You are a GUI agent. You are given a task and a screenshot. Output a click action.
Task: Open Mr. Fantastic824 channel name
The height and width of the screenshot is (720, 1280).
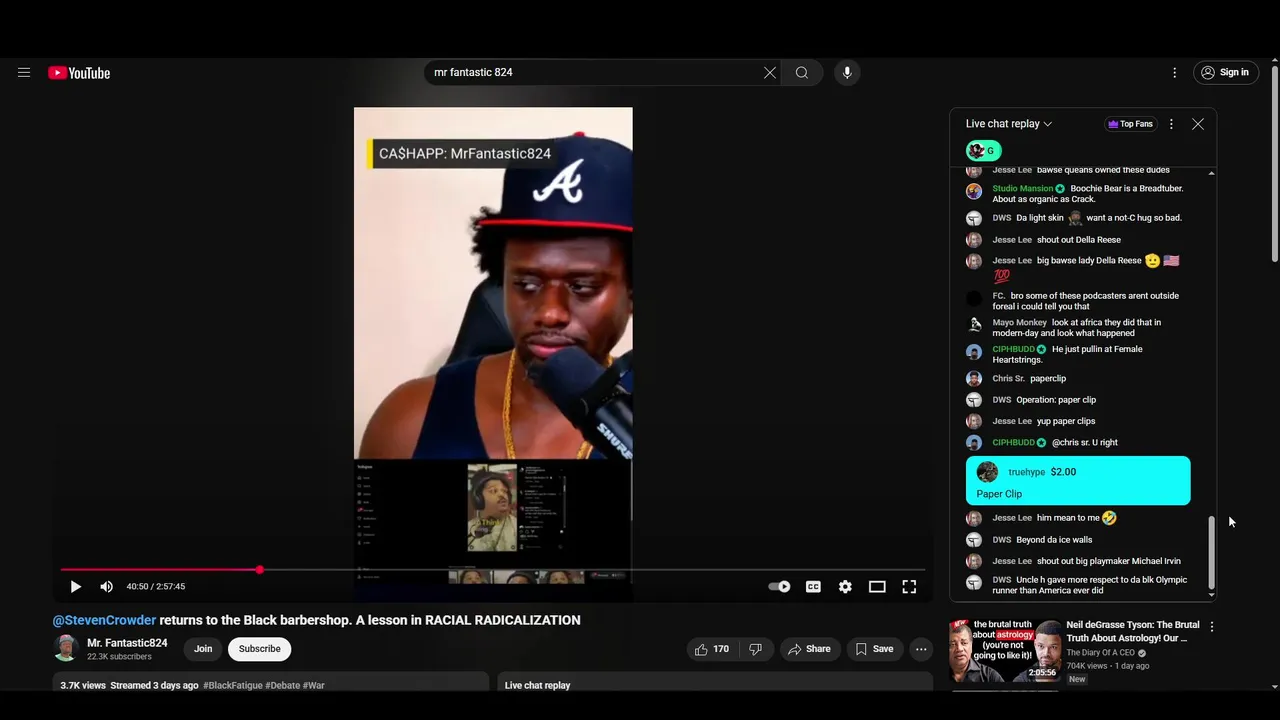point(127,643)
